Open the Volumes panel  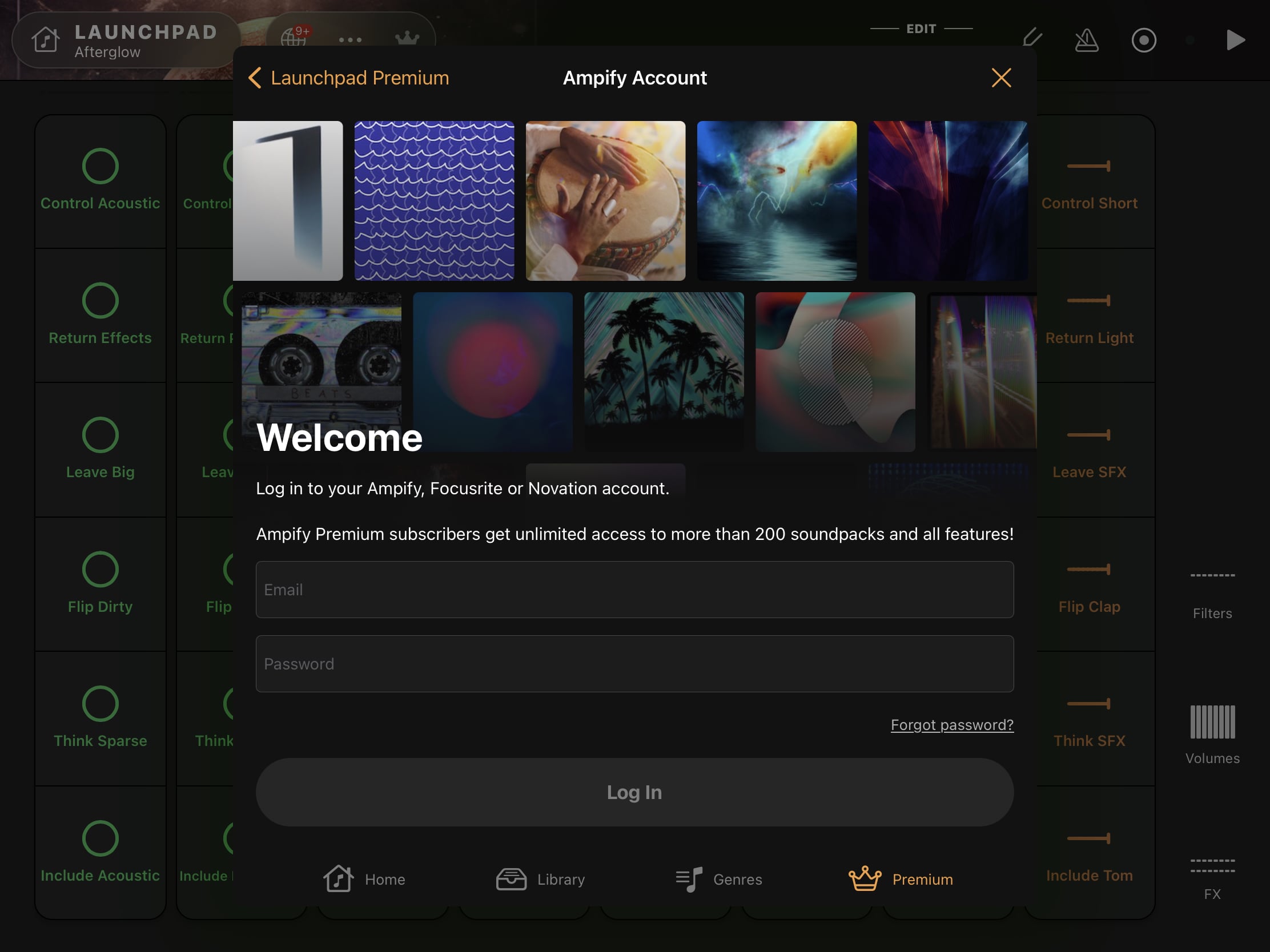pyautogui.click(x=1212, y=735)
